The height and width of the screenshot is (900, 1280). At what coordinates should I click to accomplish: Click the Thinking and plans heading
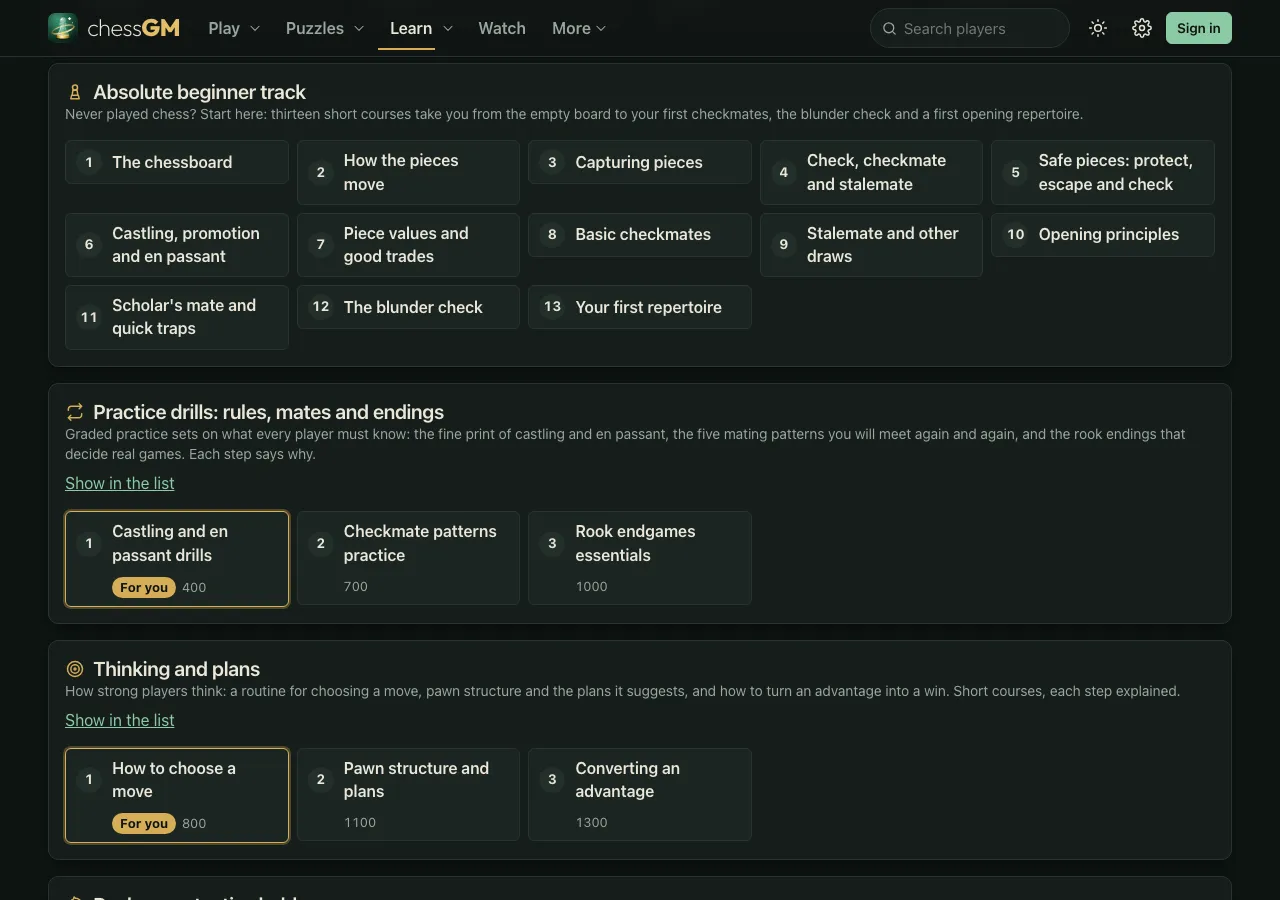pos(176,669)
